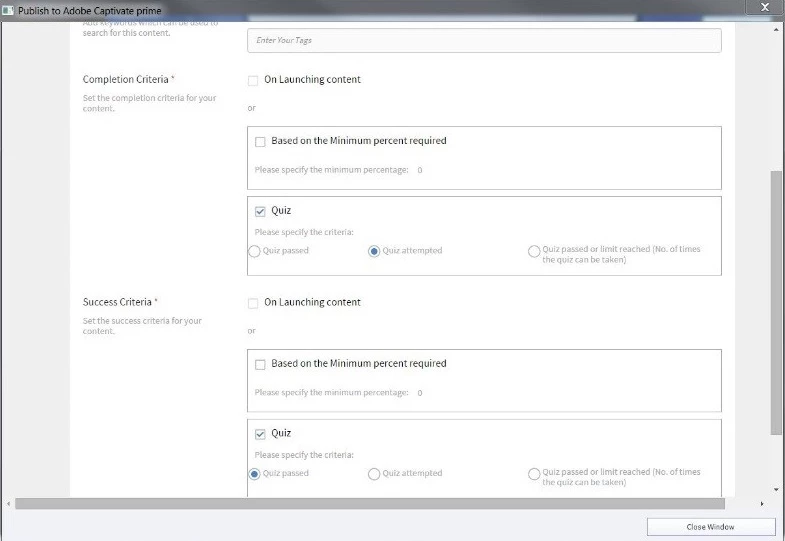Click the Completion Criteria label
785x541 pixels.
pos(126,80)
